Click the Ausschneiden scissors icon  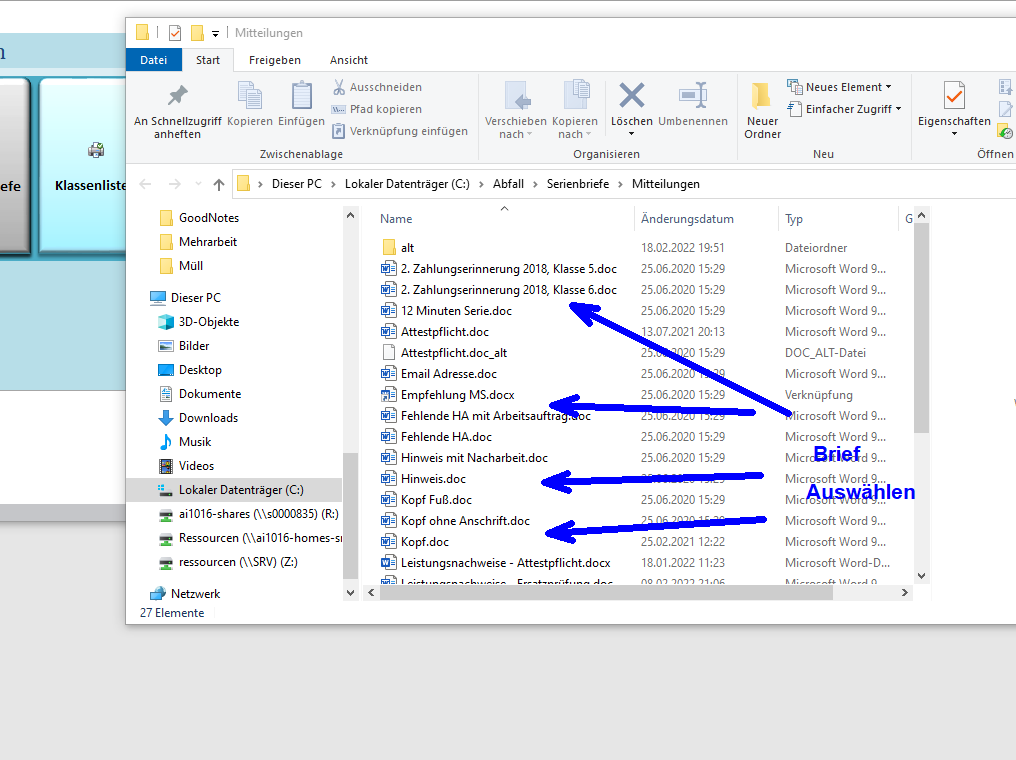tap(339, 87)
